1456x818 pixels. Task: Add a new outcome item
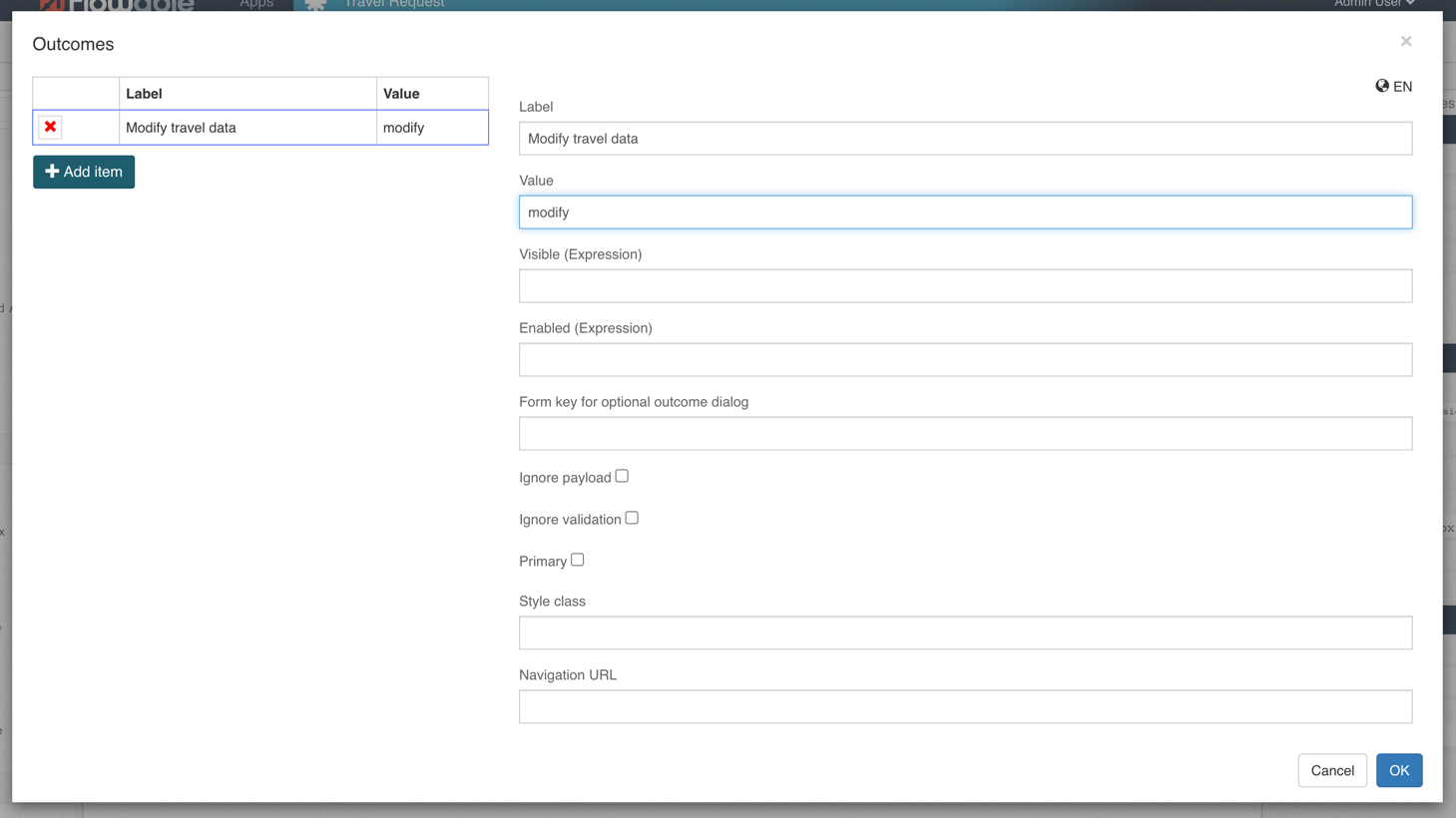coord(84,172)
